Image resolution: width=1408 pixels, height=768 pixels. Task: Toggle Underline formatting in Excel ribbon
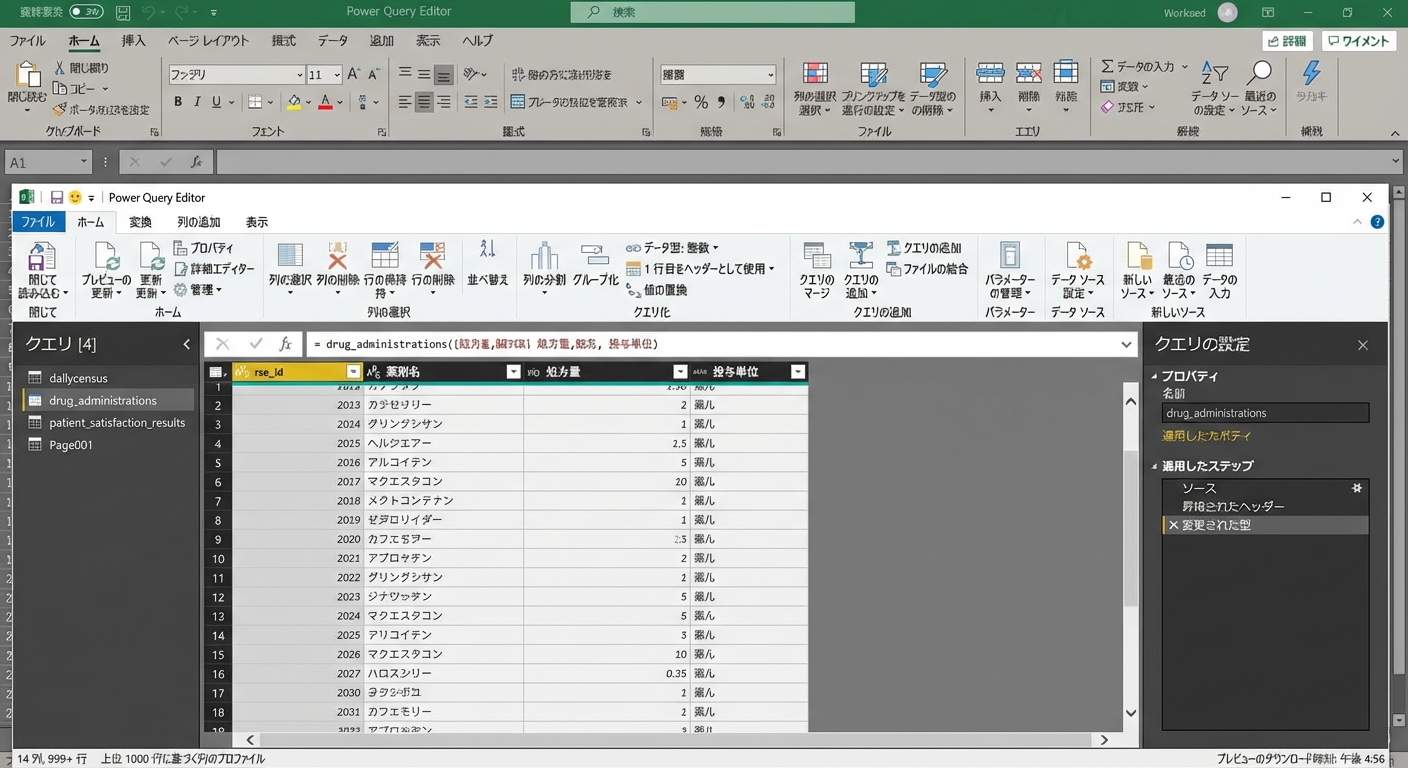click(217, 102)
